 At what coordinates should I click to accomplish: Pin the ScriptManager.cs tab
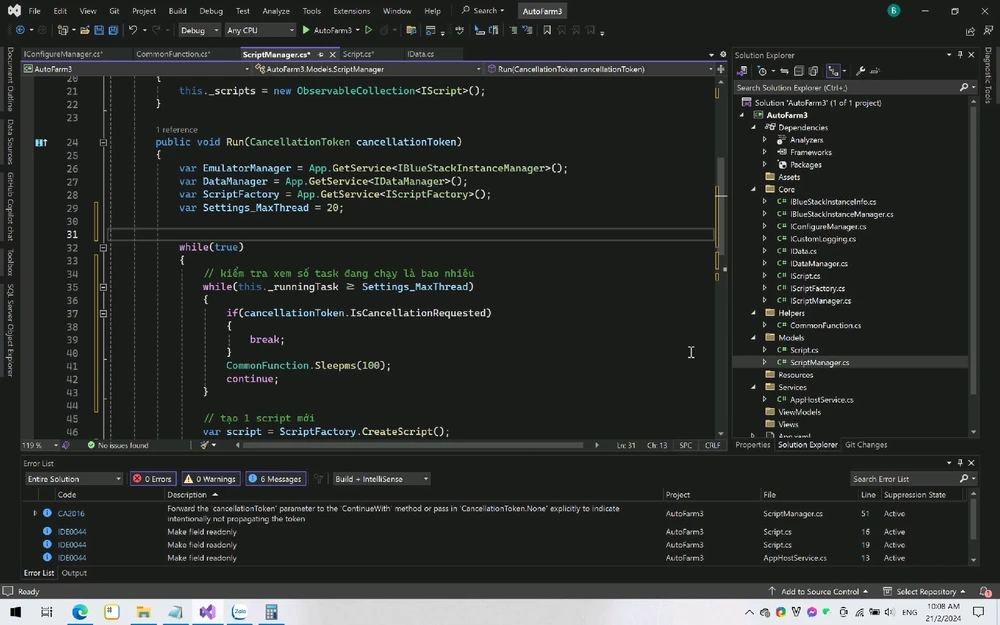click(321, 54)
